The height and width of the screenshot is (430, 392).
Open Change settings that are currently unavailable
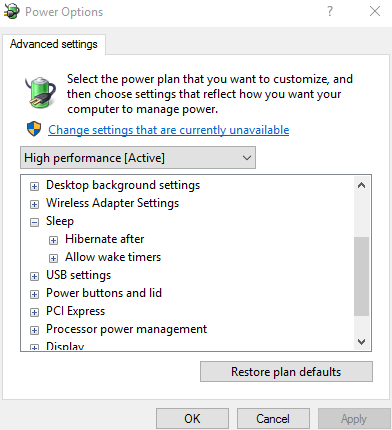169,130
